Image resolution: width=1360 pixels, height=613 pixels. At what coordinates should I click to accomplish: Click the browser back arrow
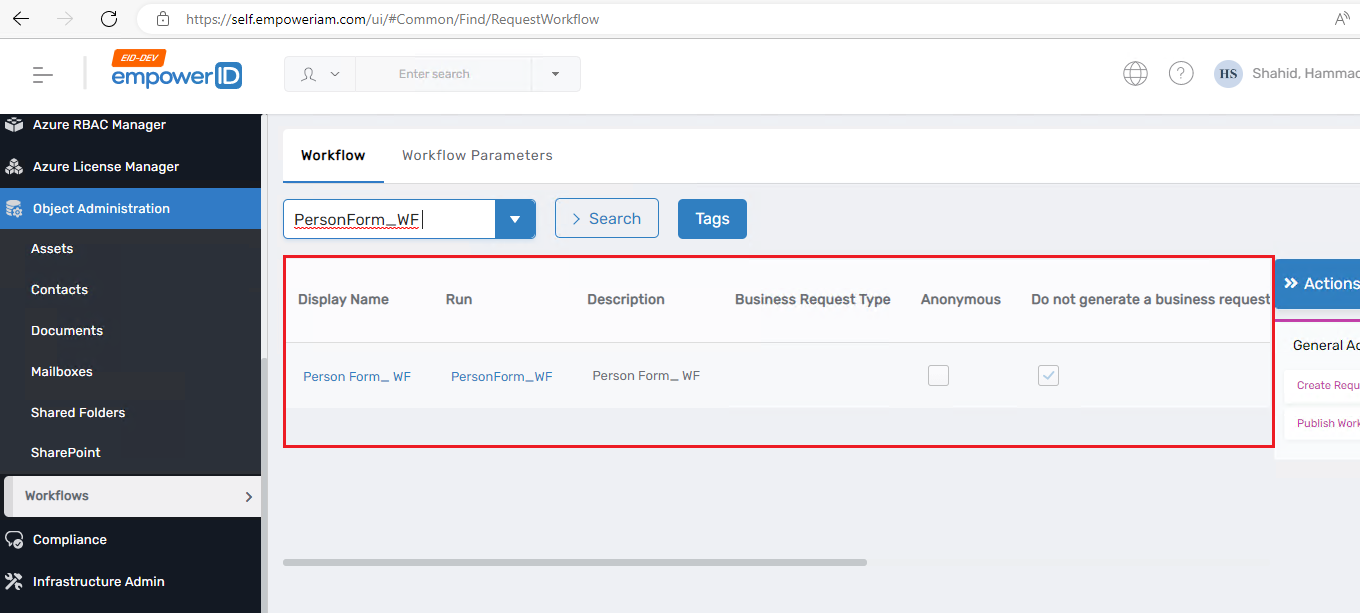[21, 19]
